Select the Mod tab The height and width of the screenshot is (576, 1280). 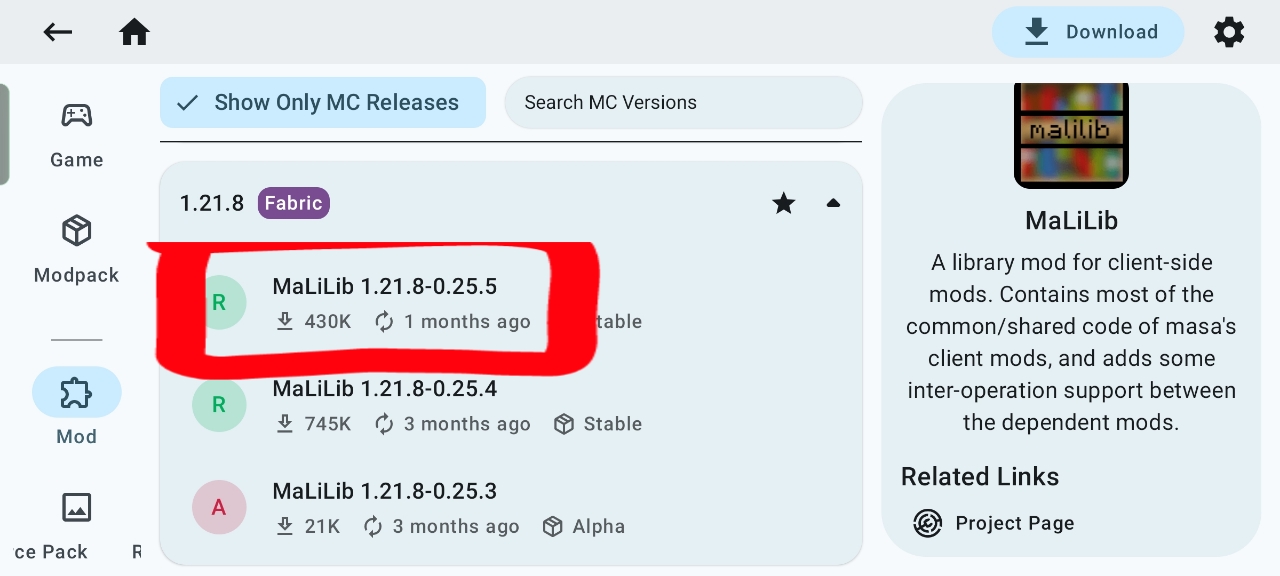(77, 406)
